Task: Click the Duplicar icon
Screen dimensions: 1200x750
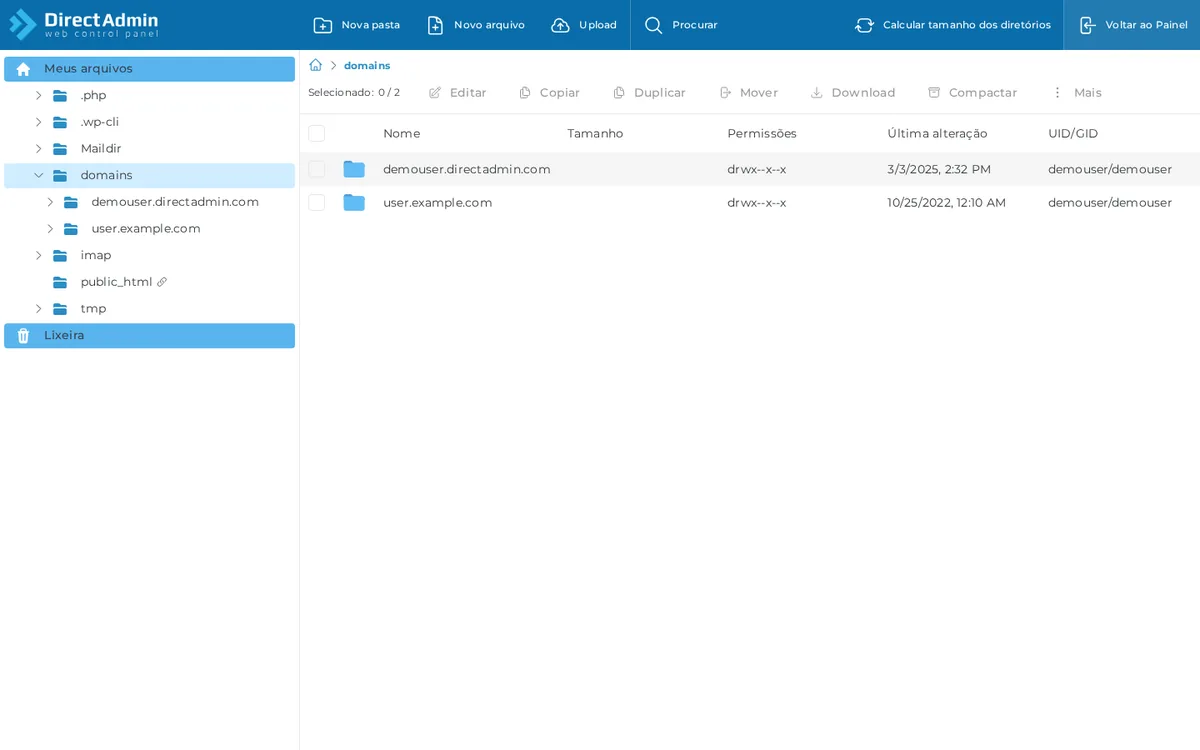Action: tap(619, 92)
